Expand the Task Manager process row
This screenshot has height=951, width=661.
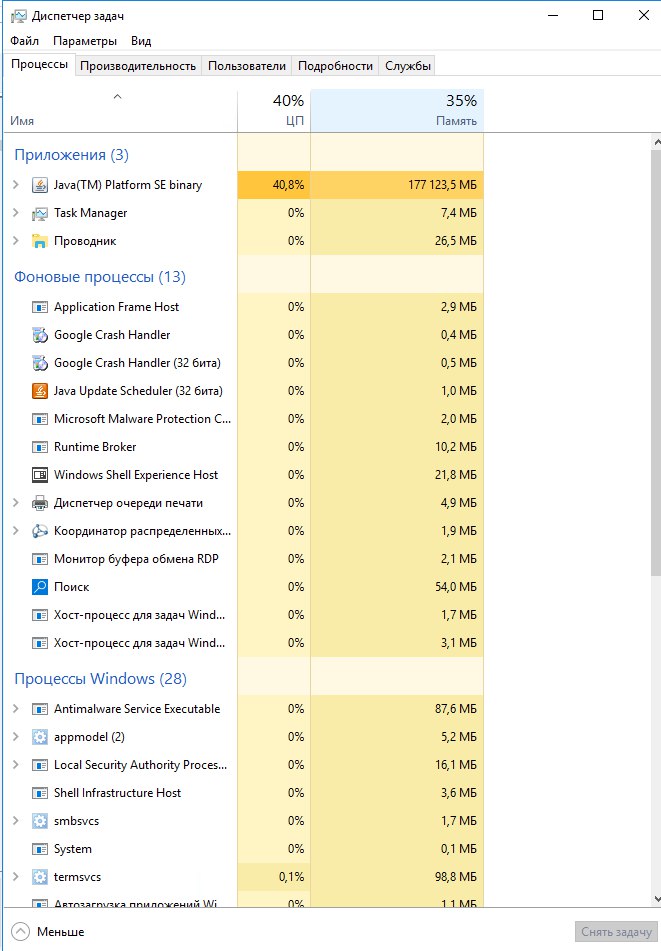(16, 212)
